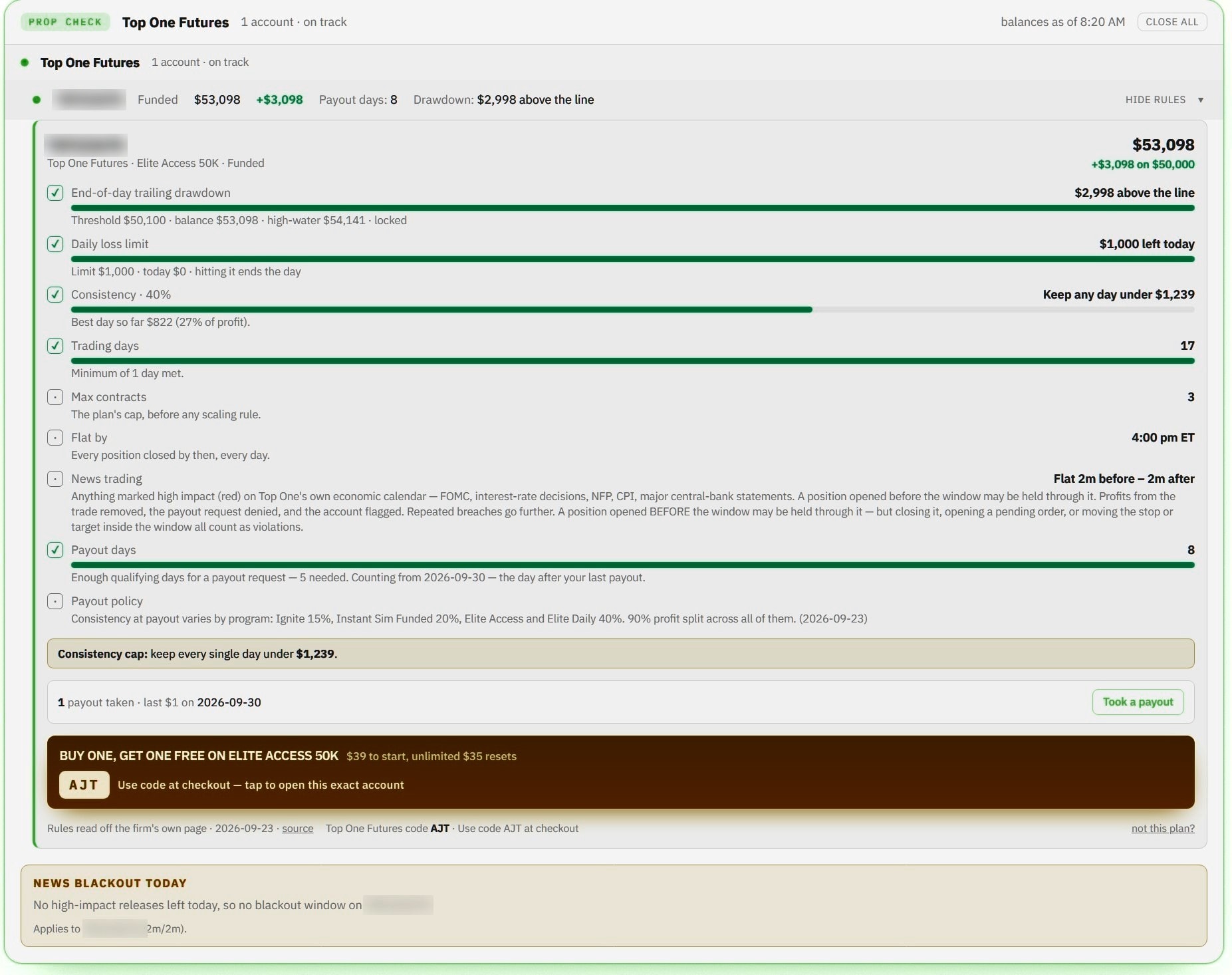Click the green dot on the Funded account row

pyautogui.click(x=37, y=100)
